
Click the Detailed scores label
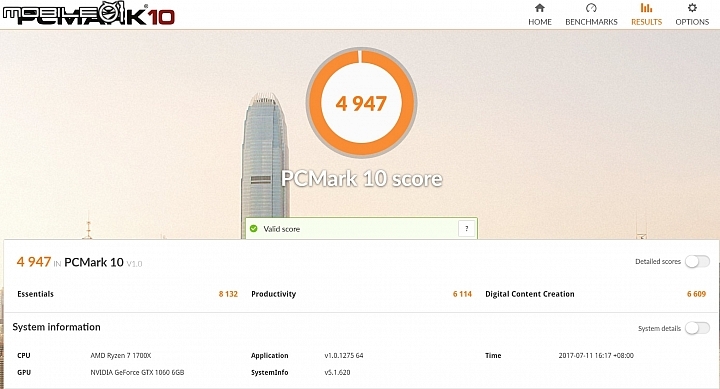[x=658, y=261]
